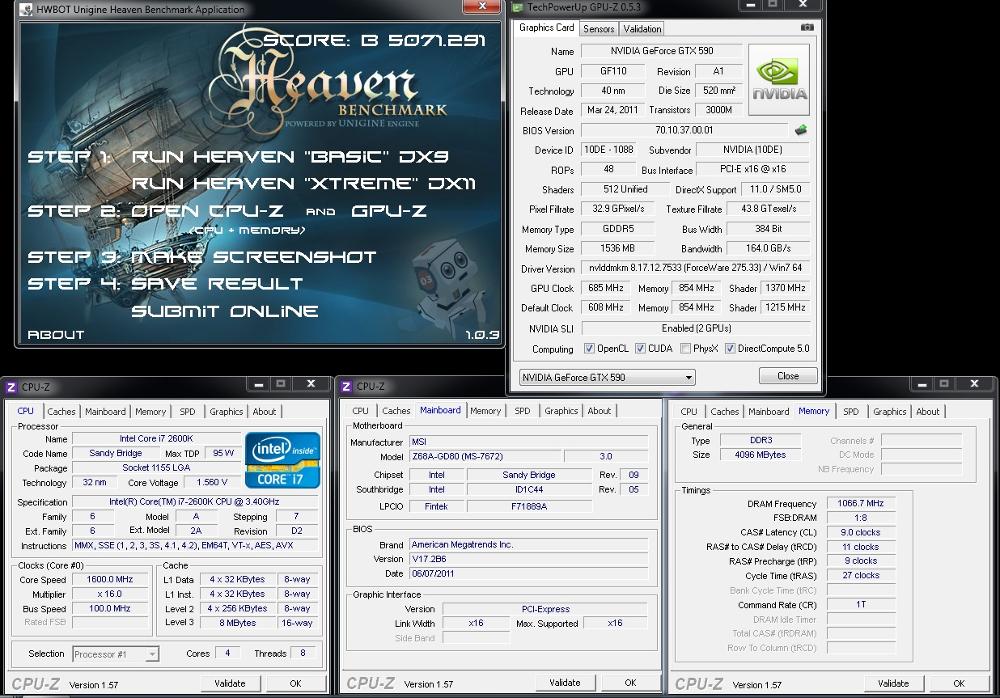Click the CPU-Z title icon in the CPU window
The width and height of the screenshot is (1000, 698).
tap(11, 387)
